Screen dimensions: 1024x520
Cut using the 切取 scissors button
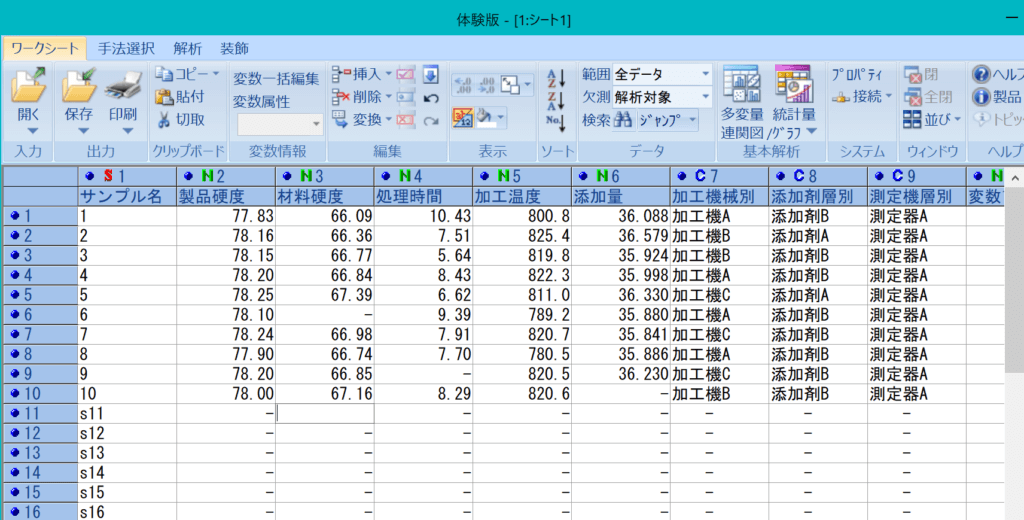(182, 120)
